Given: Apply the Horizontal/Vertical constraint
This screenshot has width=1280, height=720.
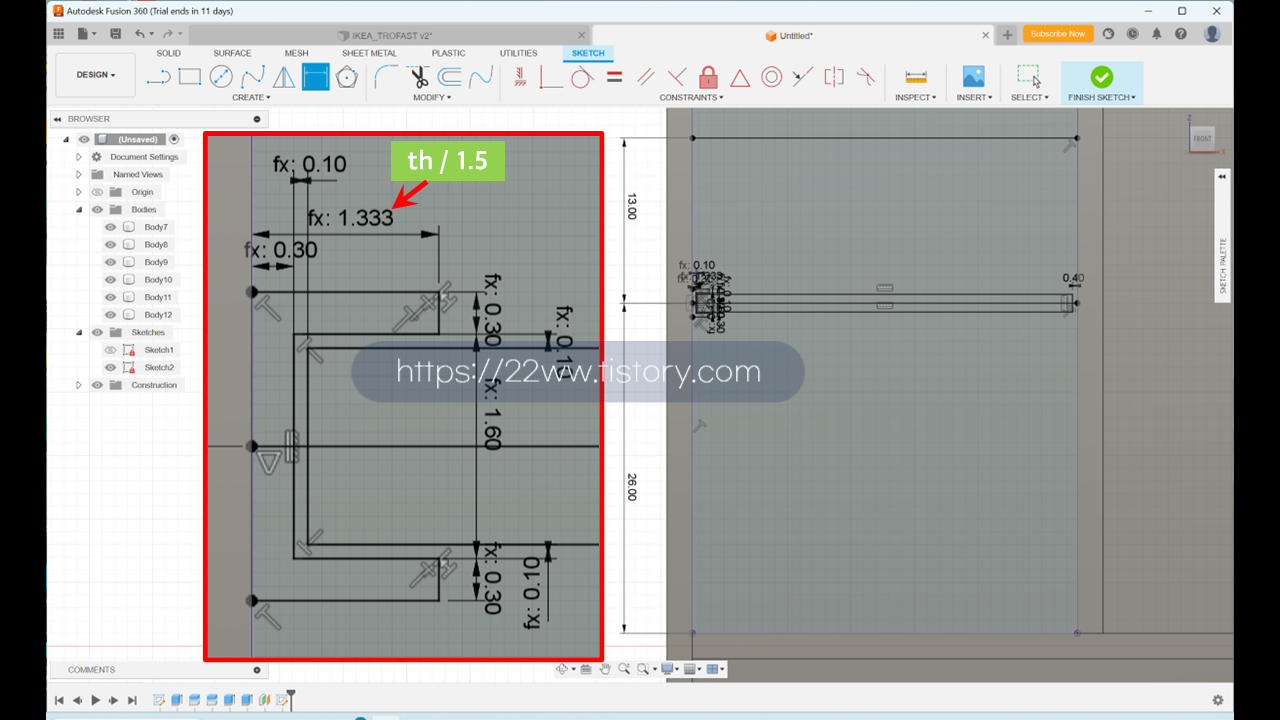Looking at the screenshot, I should tap(519, 77).
